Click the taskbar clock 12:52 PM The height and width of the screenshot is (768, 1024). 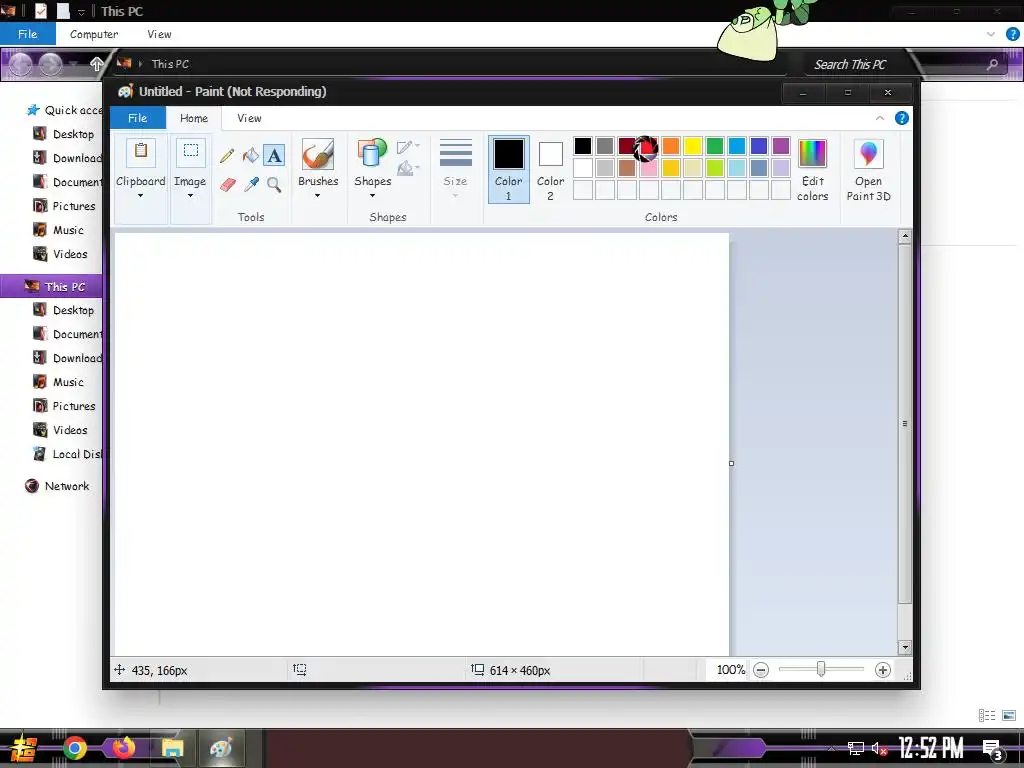931,748
